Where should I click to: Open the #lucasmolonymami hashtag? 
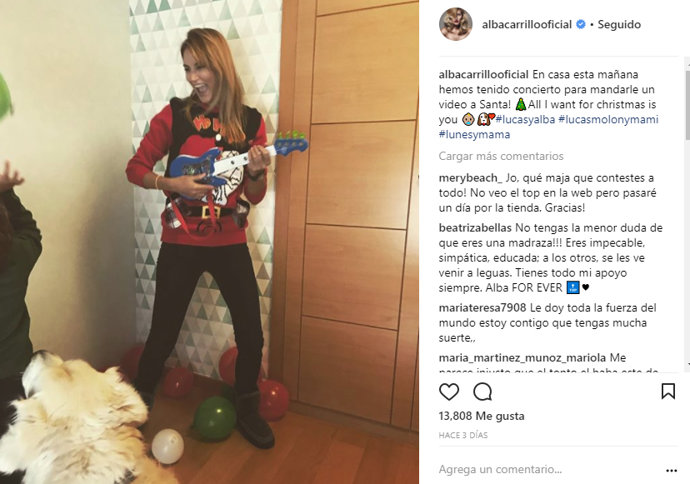click(x=608, y=119)
